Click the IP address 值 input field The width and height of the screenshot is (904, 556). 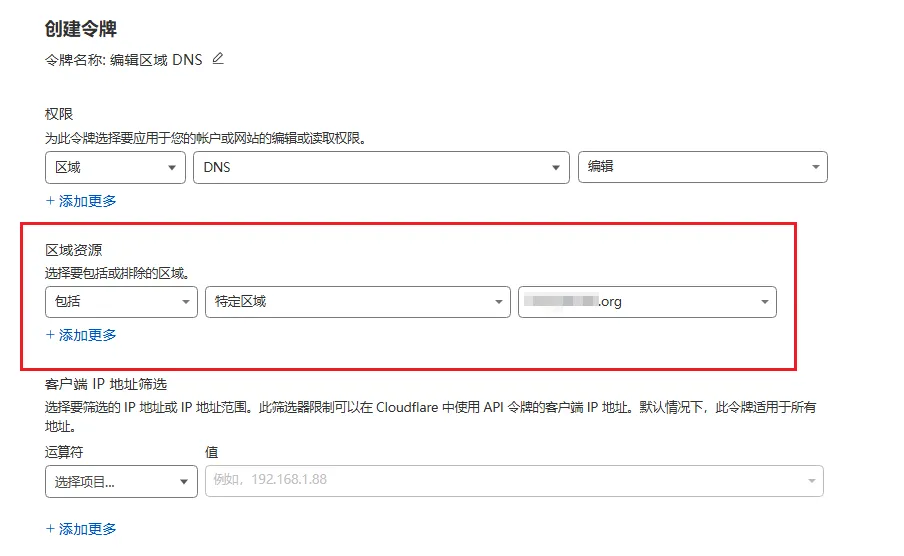tap(500, 481)
